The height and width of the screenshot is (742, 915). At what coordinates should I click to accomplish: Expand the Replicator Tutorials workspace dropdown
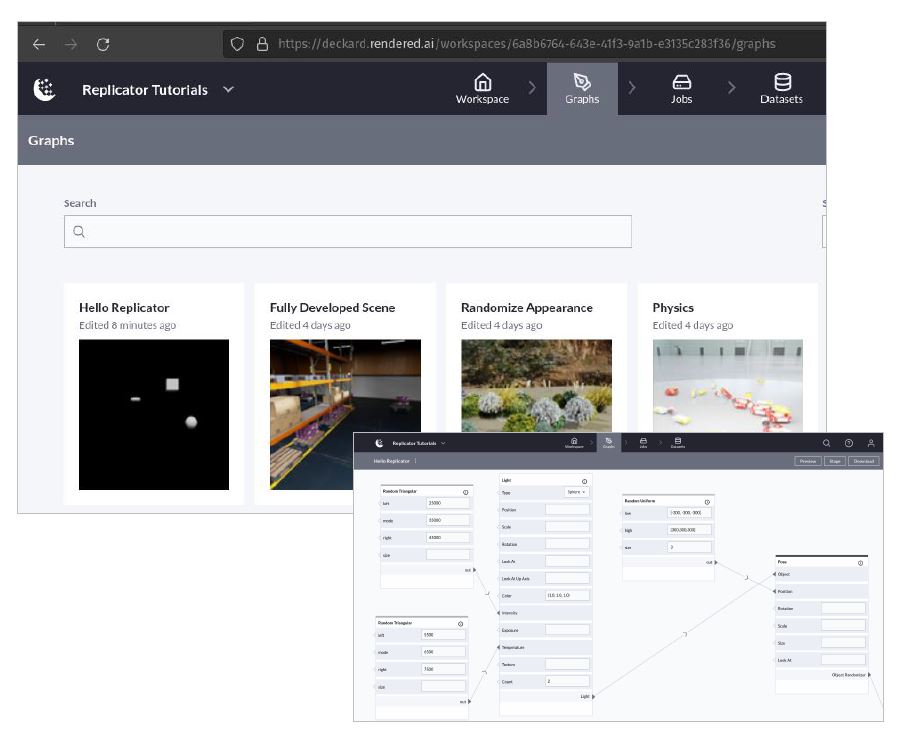tap(228, 89)
